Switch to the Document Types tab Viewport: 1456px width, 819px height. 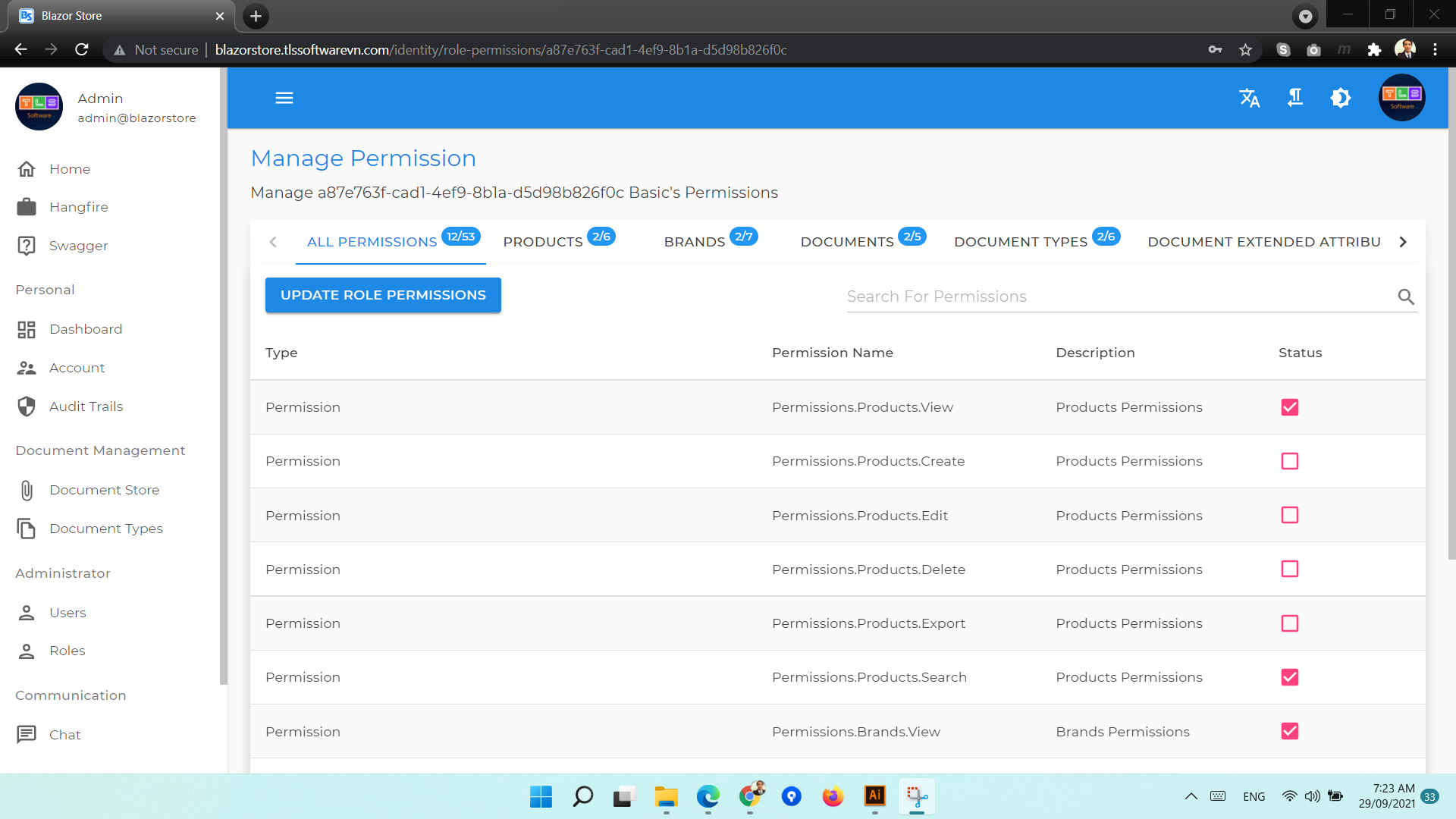pyautogui.click(x=1021, y=242)
